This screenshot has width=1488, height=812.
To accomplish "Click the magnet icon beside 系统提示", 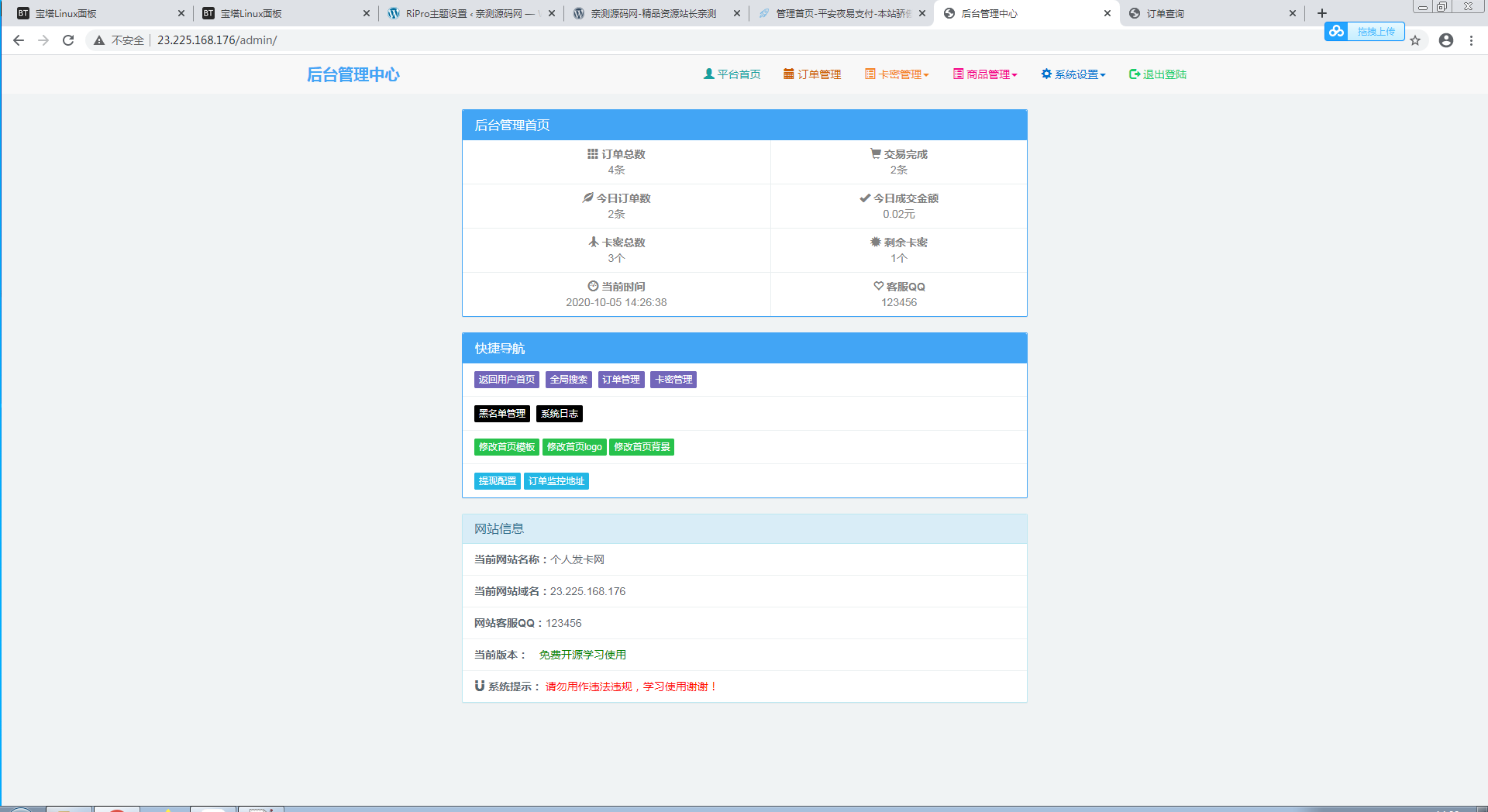I will click(x=480, y=686).
